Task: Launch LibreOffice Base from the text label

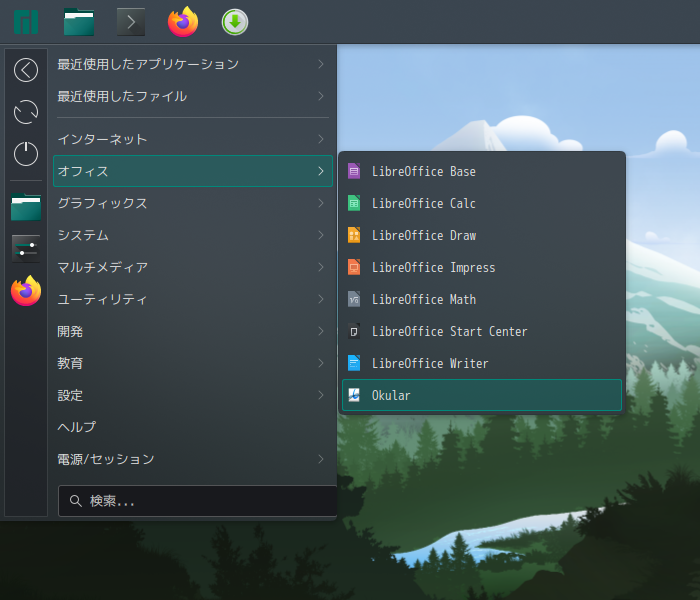Action: [424, 171]
